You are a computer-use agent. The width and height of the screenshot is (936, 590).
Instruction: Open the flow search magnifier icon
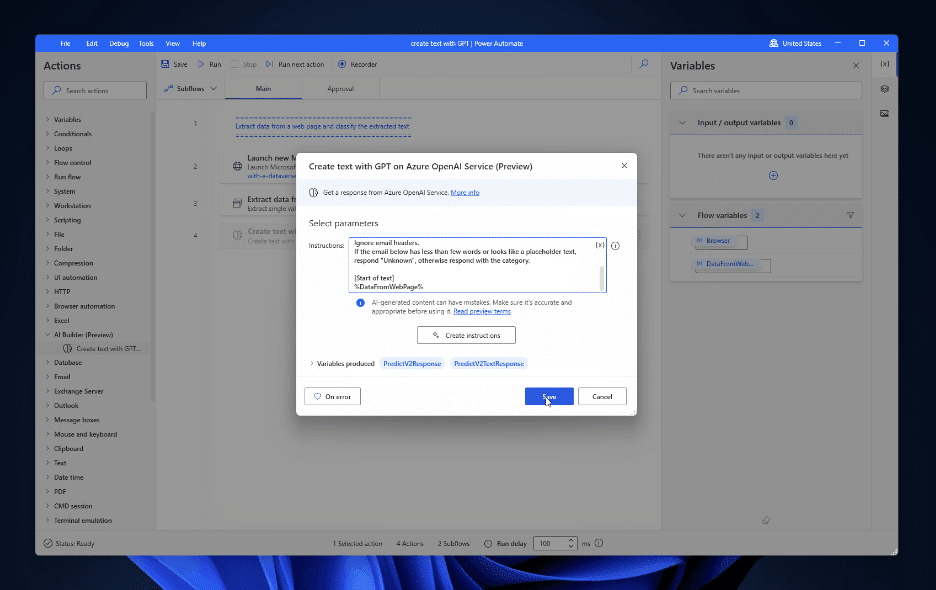[x=644, y=63]
